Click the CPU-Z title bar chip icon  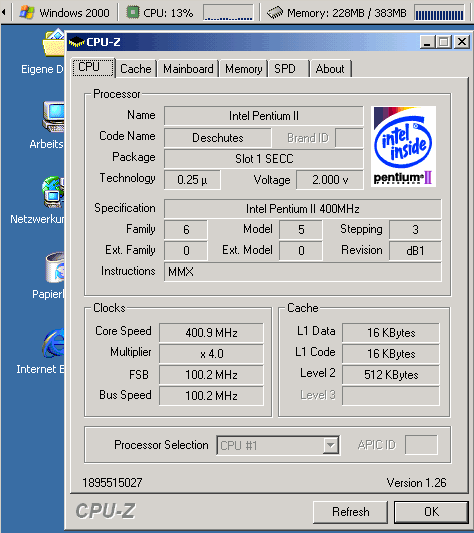[x=77, y=42]
